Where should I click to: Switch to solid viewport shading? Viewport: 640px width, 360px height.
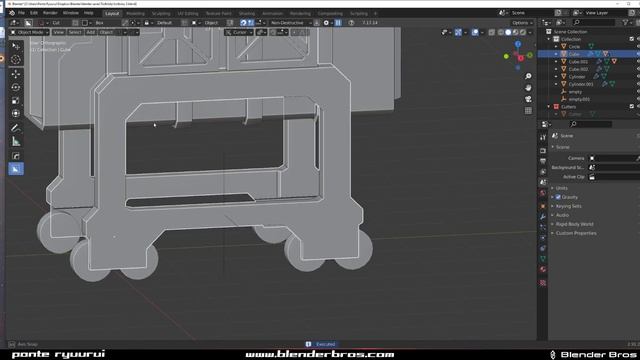pos(508,32)
